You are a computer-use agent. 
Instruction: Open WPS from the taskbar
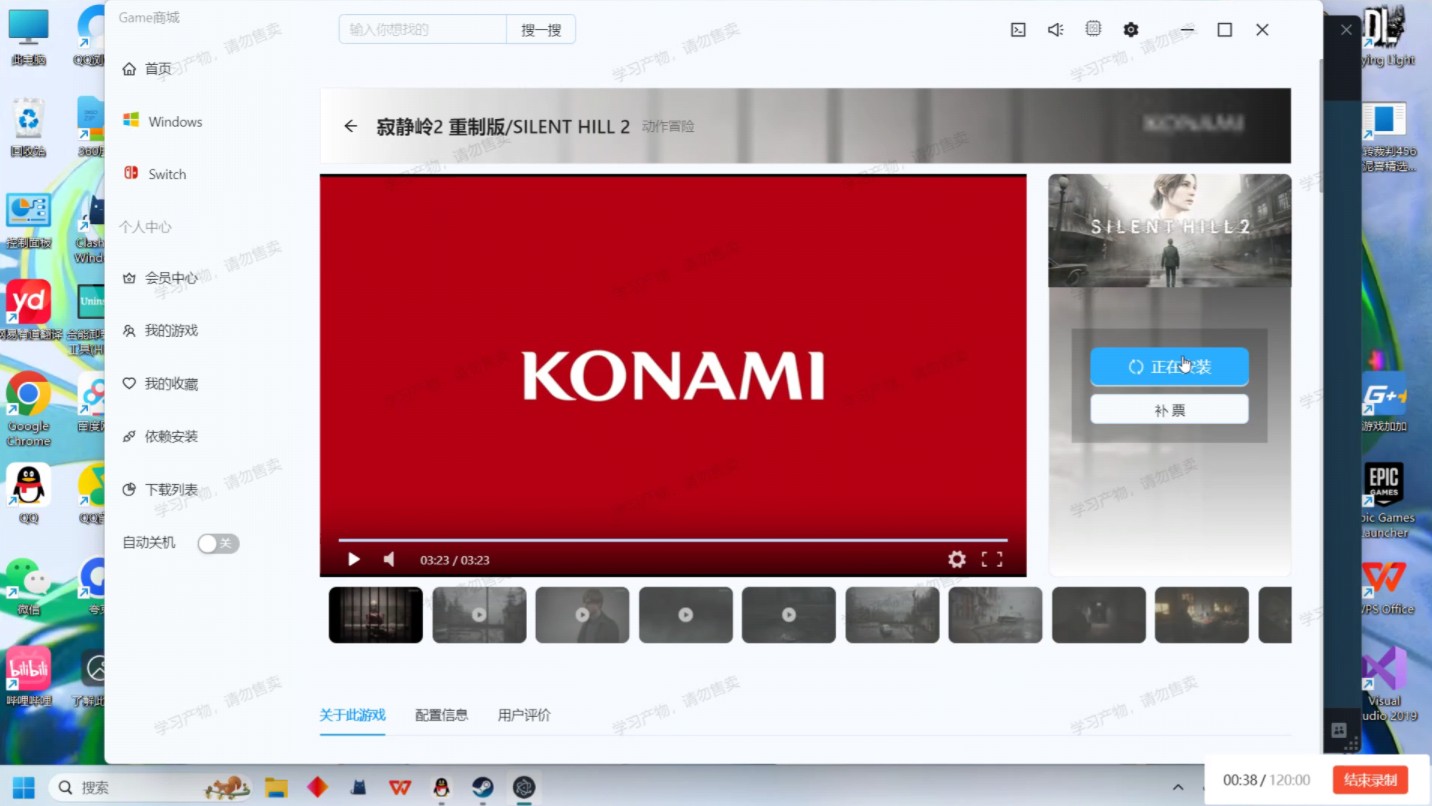tap(400, 788)
